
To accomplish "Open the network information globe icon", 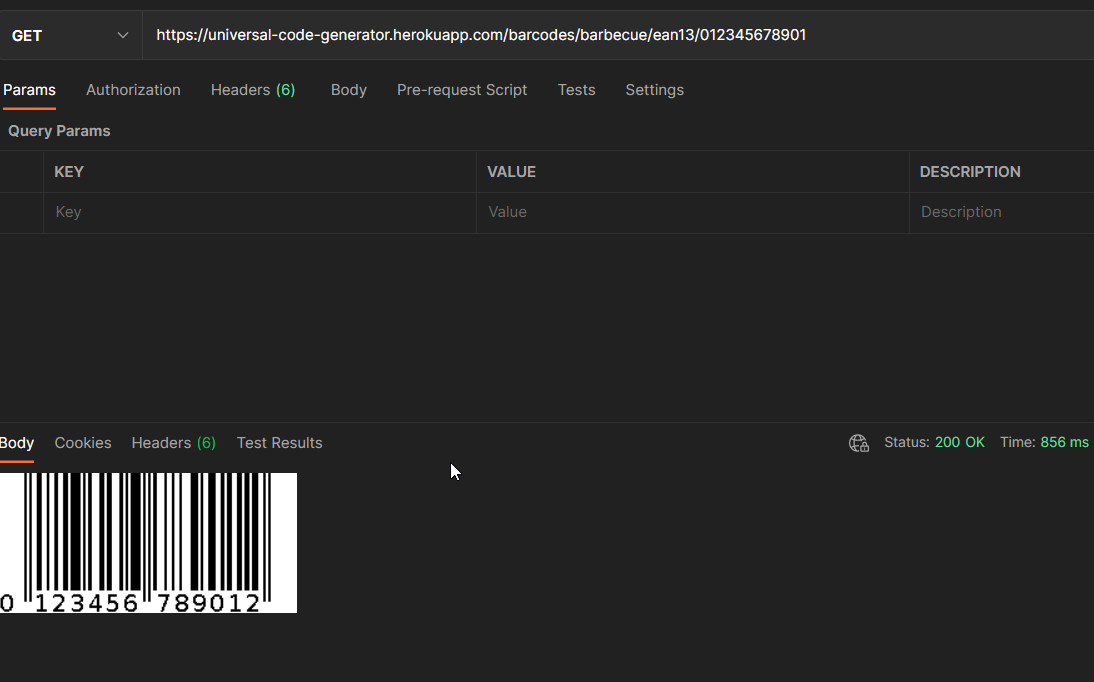I will (858, 443).
